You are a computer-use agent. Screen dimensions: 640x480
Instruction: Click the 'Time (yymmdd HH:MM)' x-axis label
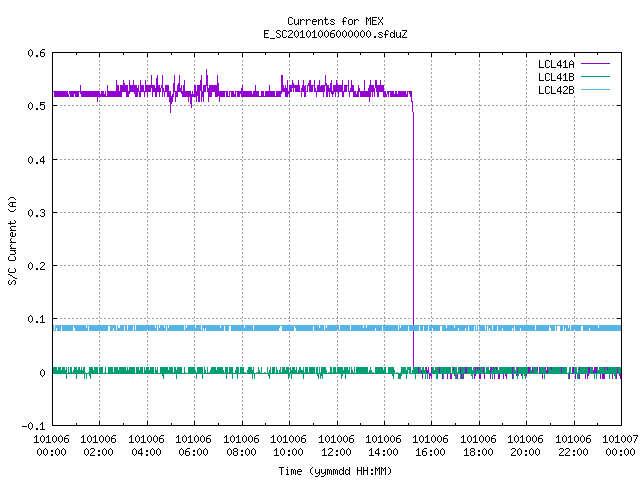[335, 471]
